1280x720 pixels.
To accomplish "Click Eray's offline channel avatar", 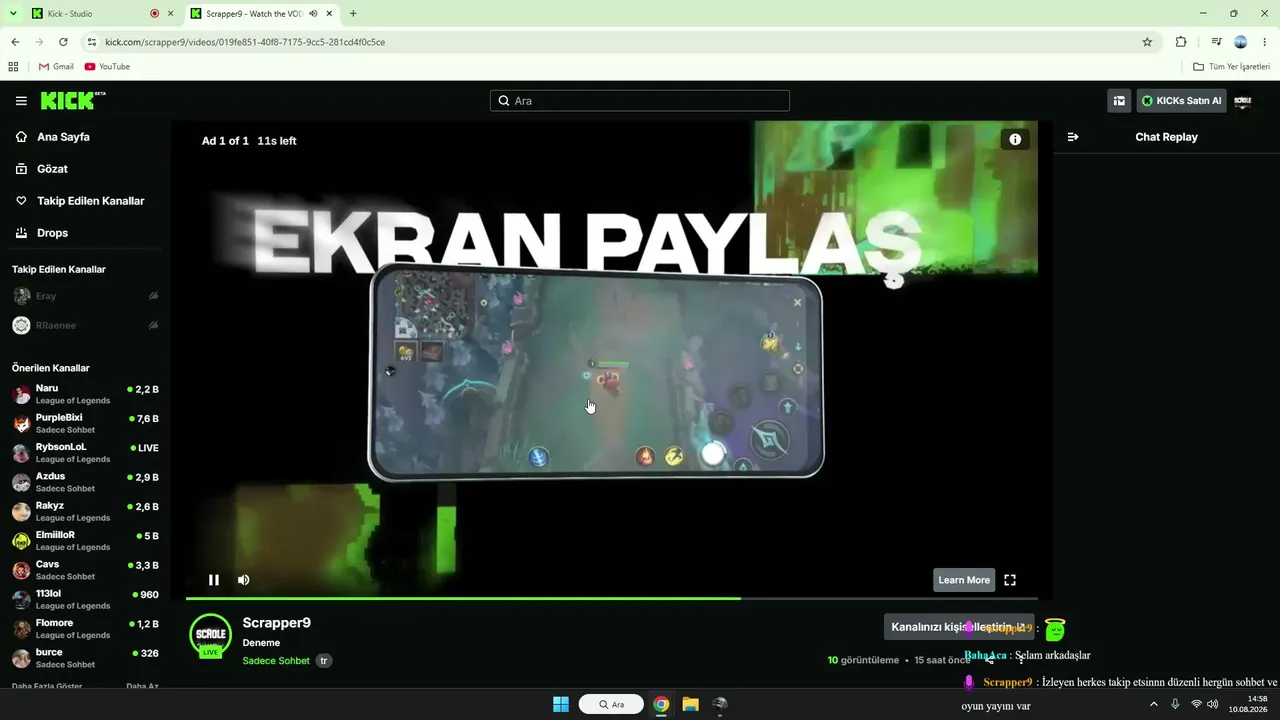I will click(x=21, y=296).
